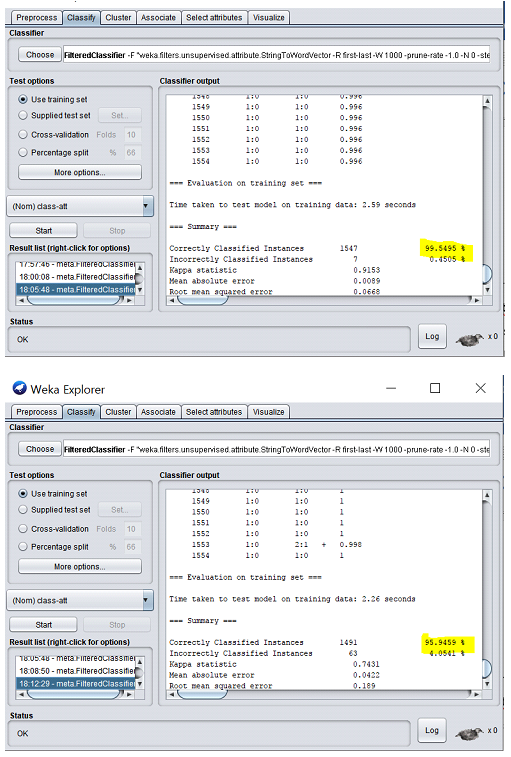The width and height of the screenshot is (511, 757).
Task: Open the Visualize tab in the 99.5495% window
Action: coord(269,17)
